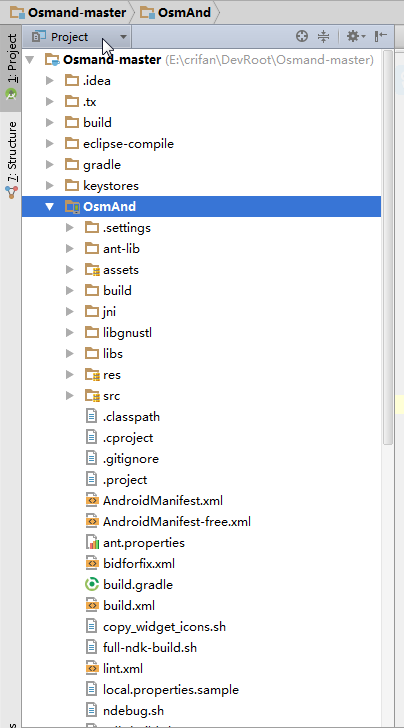Click the OsmAnd module icon

point(72,207)
